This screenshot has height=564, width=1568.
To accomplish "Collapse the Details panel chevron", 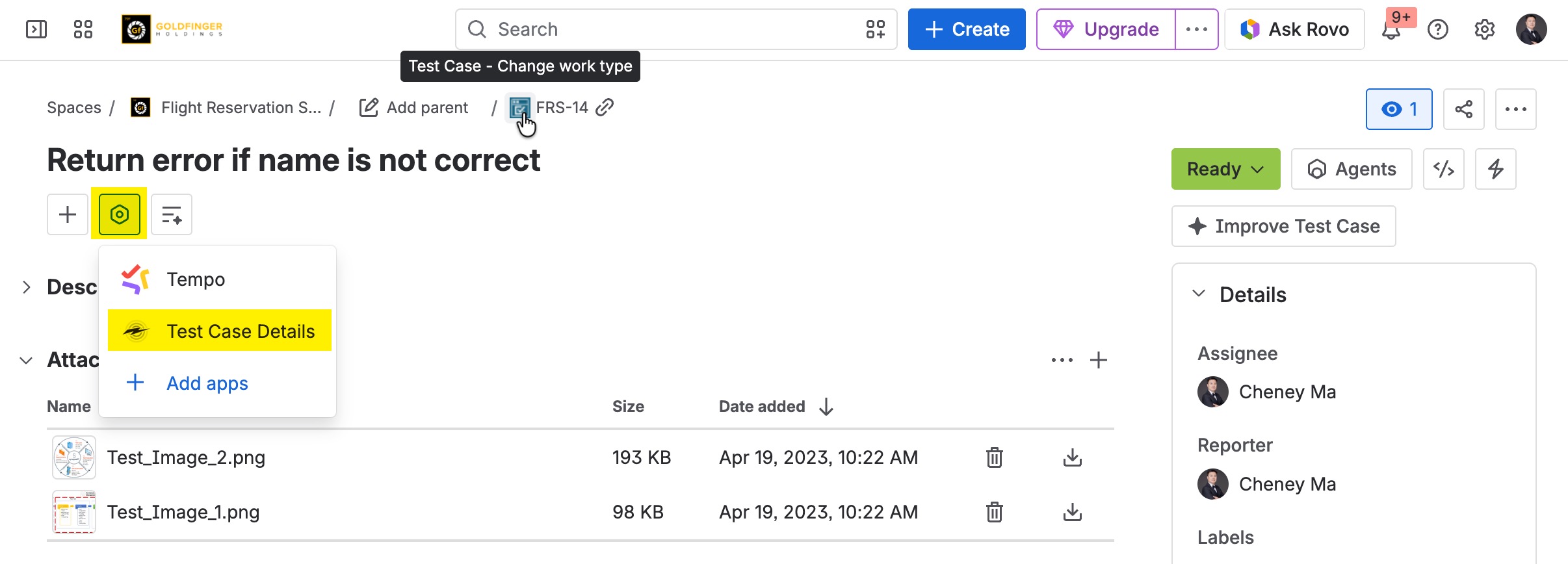I will [x=1199, y=294].
